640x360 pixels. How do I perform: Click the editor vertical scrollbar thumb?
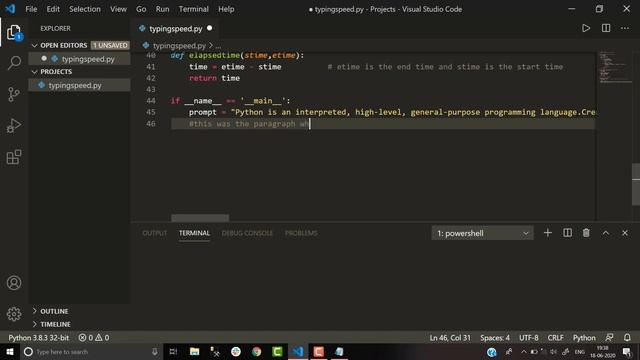click(x=636, y=184)
